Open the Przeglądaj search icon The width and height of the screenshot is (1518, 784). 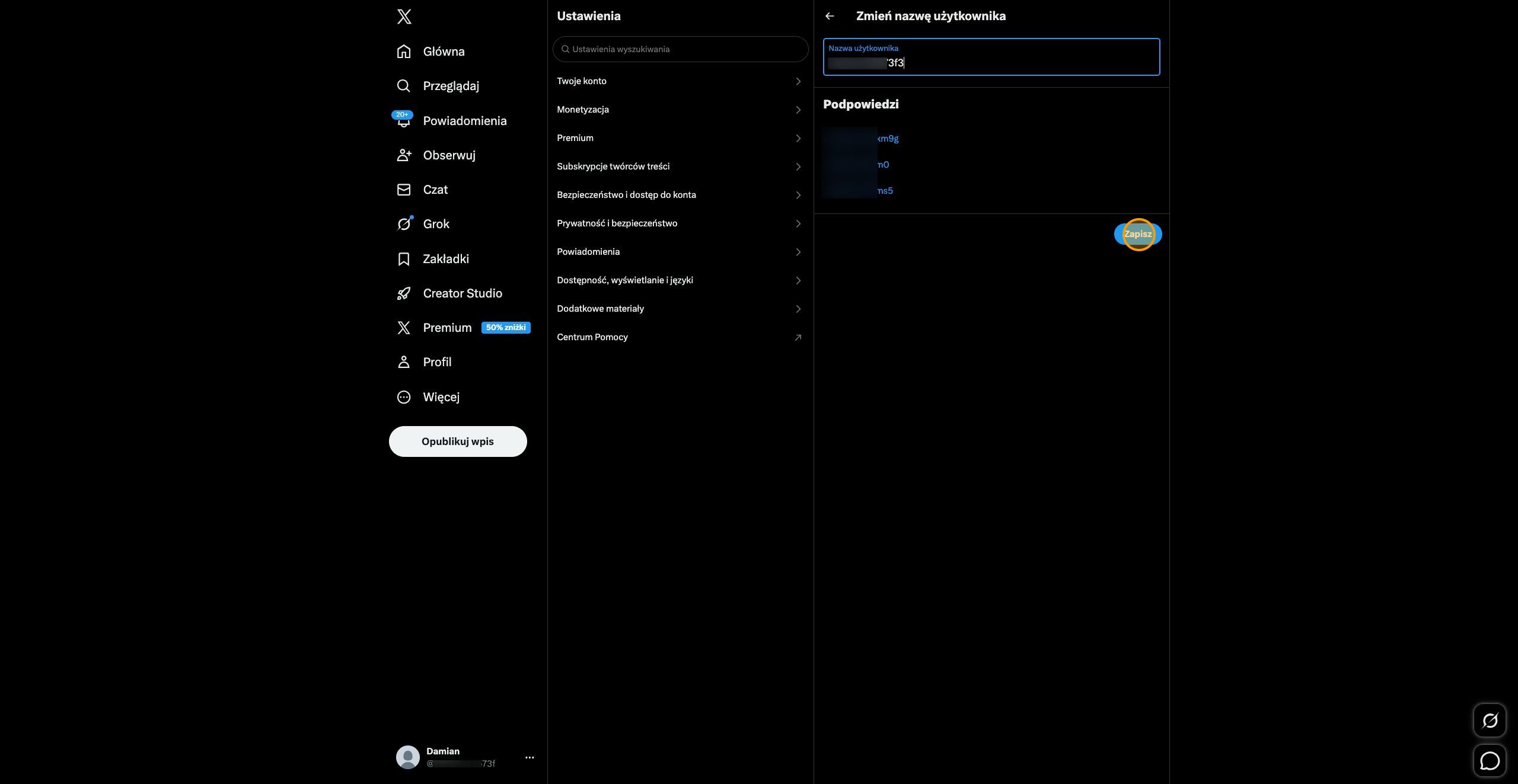click(x=404, y=86)
